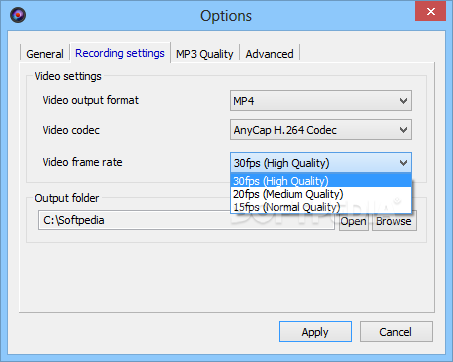453x362 pixels.
Task: Open the MP3 Quality tab
Action: pyautogui.click(x=205, y=54)
